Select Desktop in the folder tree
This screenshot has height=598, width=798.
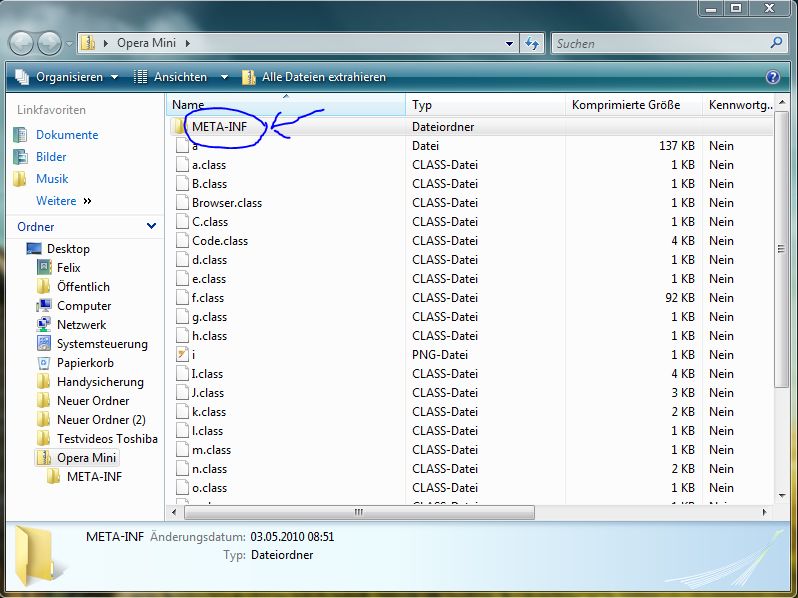(x=68, y=249)
